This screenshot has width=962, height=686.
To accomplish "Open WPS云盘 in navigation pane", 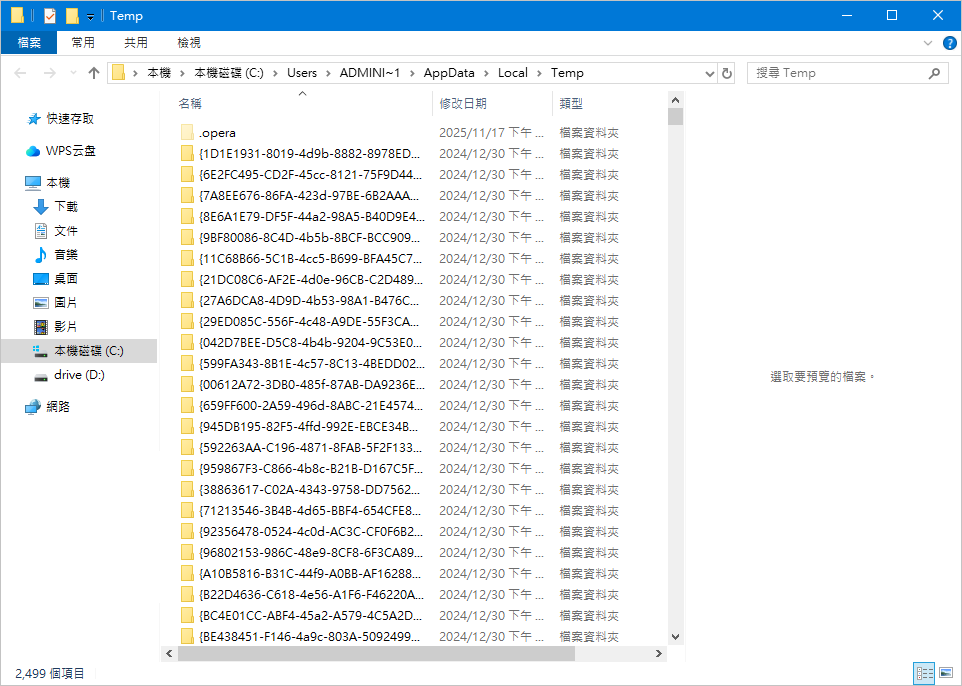I will pos(61,150).
